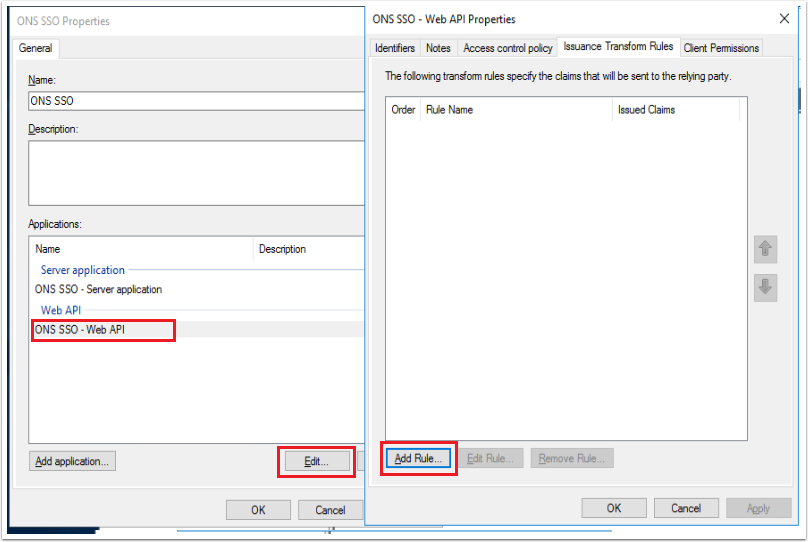
Task: Click the Edit Rule... button
Action: pos(491,458)
